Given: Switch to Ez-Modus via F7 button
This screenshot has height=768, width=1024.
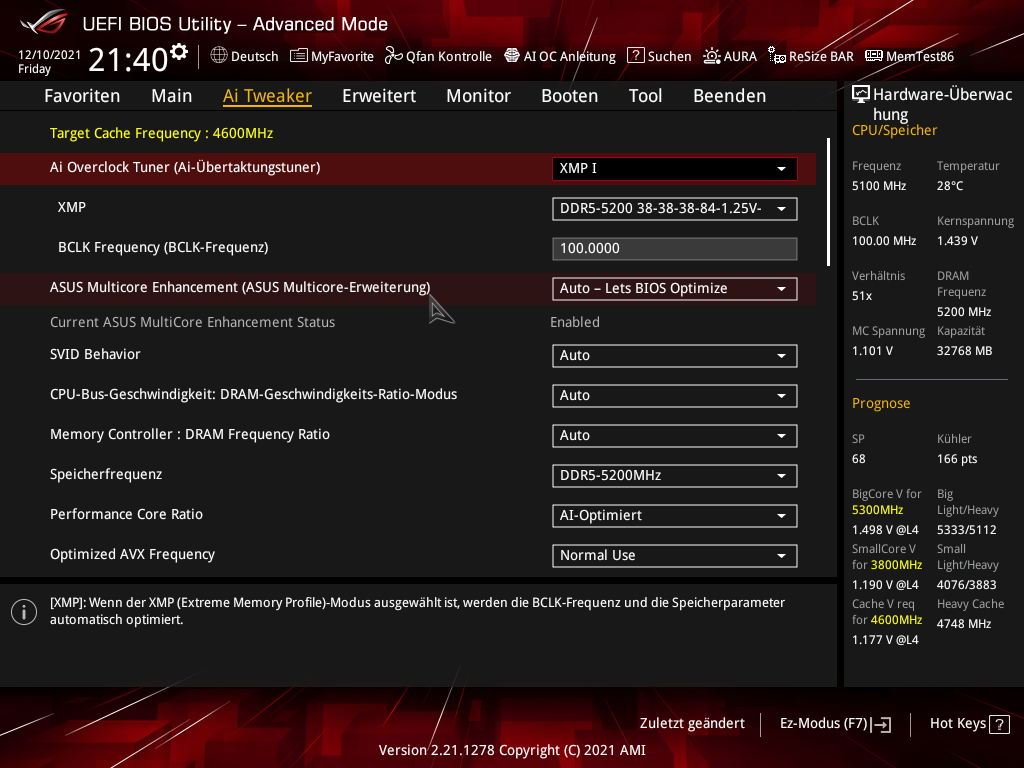Looking at the screenshot, I should 834,723.
